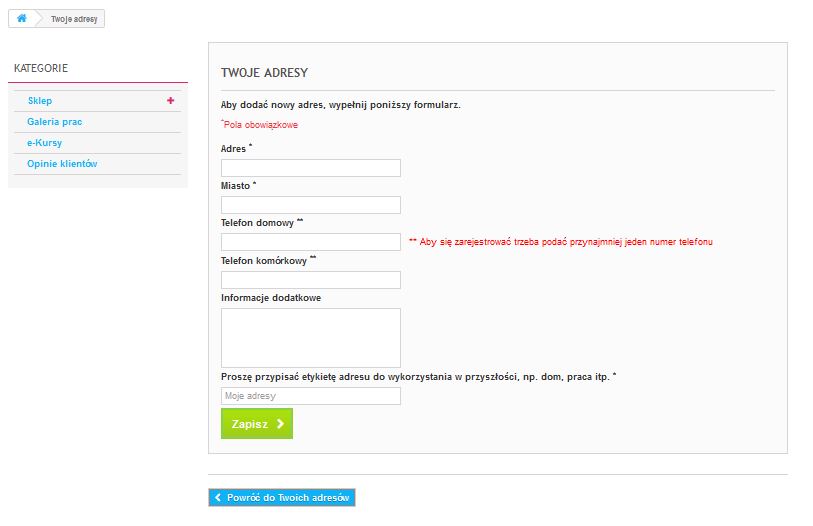Go to the e-Kursy category

pos(44,143)
